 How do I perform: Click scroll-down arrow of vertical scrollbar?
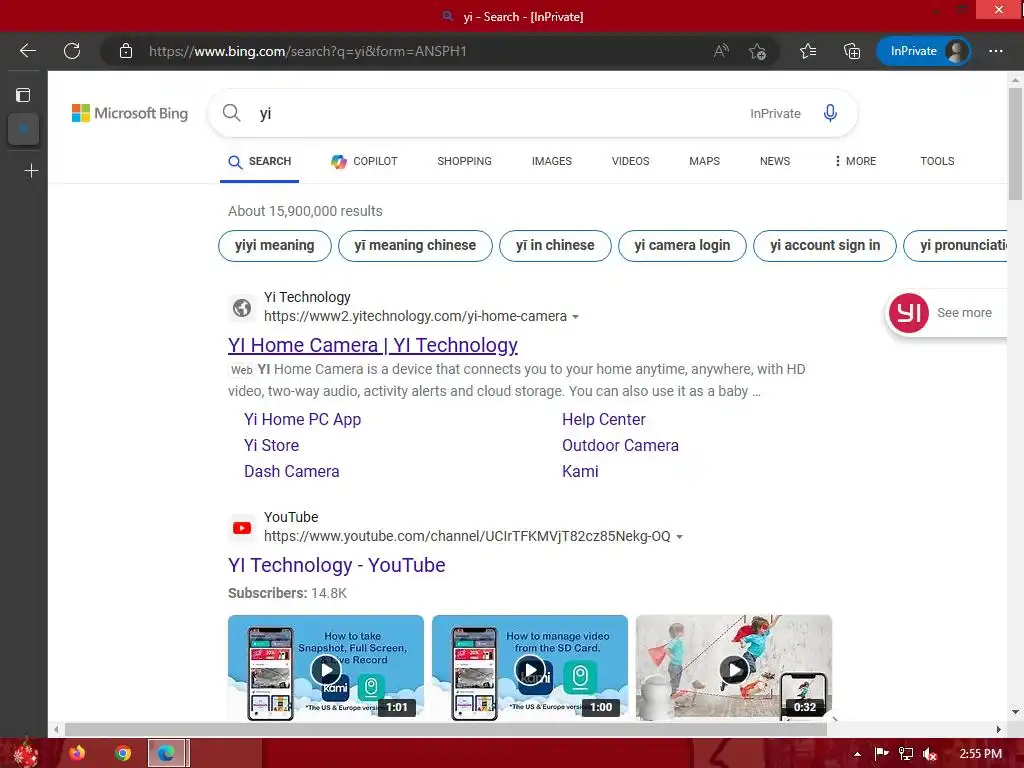[x=1015, y=712]
